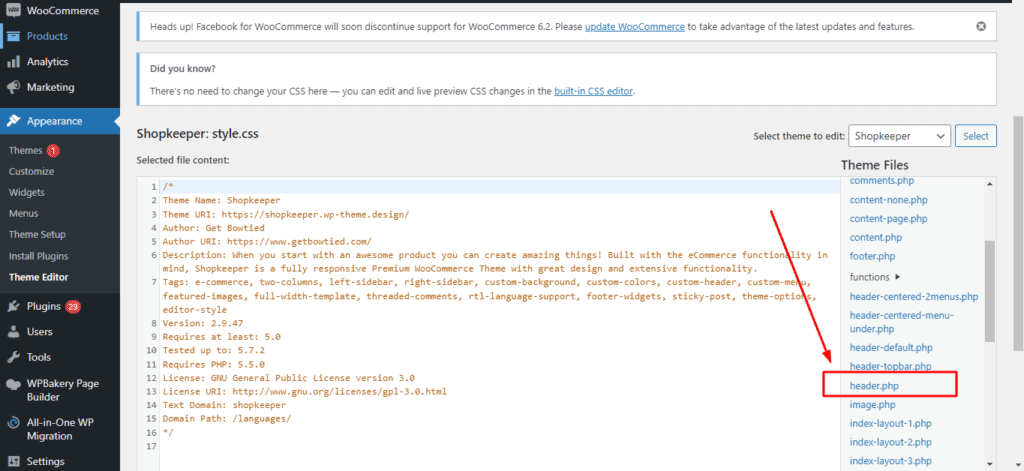
Task: Expand the functions folder
Action: tap(875, 277)
